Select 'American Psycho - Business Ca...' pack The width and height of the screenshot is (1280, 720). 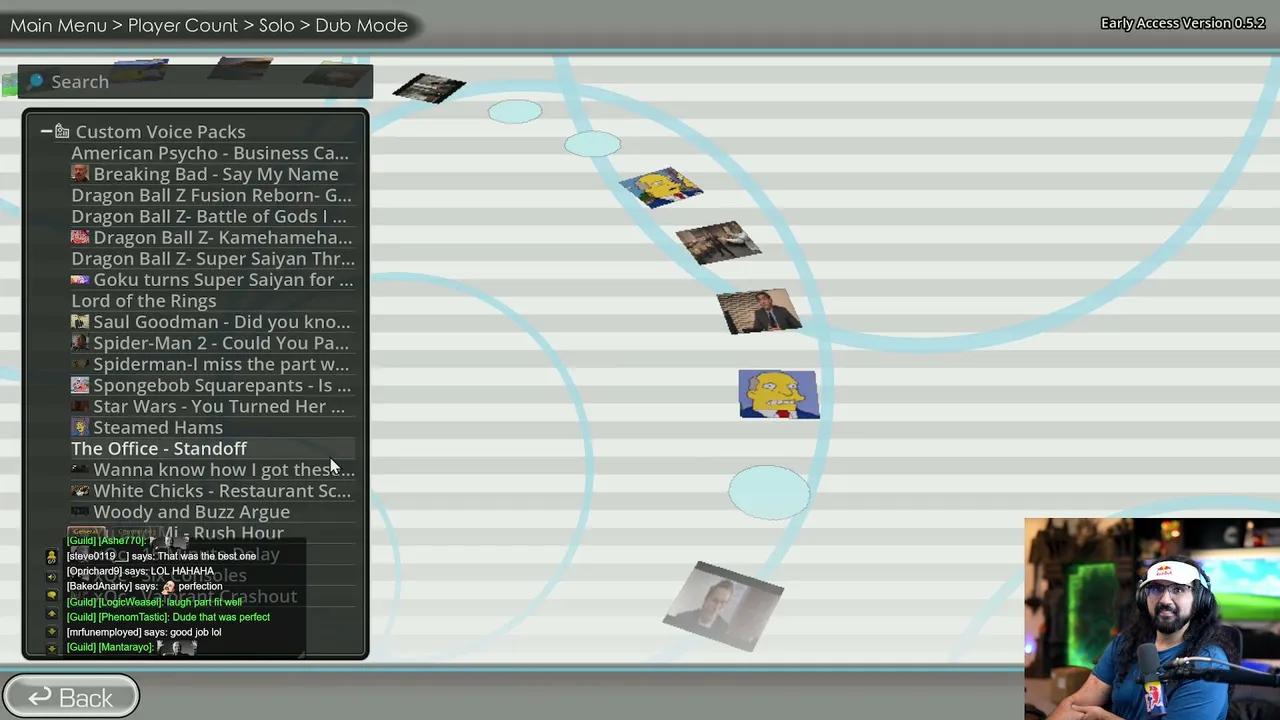pyautogui.click(x=210, y=153)
